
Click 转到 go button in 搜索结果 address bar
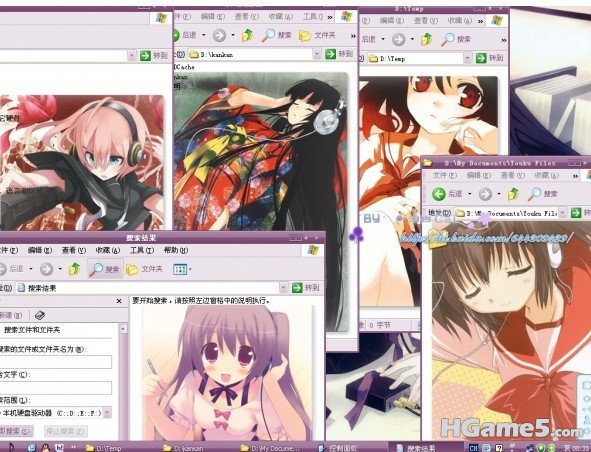306,288
